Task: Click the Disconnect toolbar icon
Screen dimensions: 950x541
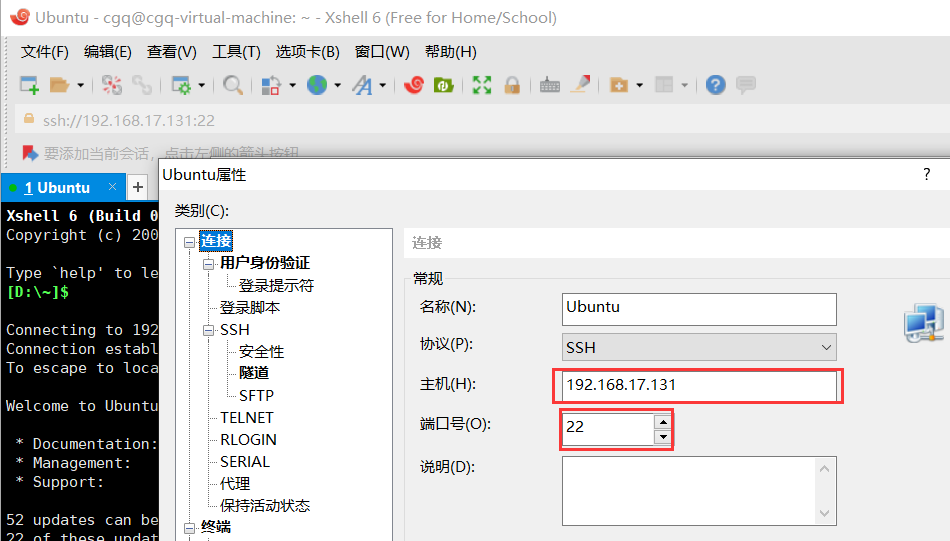Action: click(112, 85)
